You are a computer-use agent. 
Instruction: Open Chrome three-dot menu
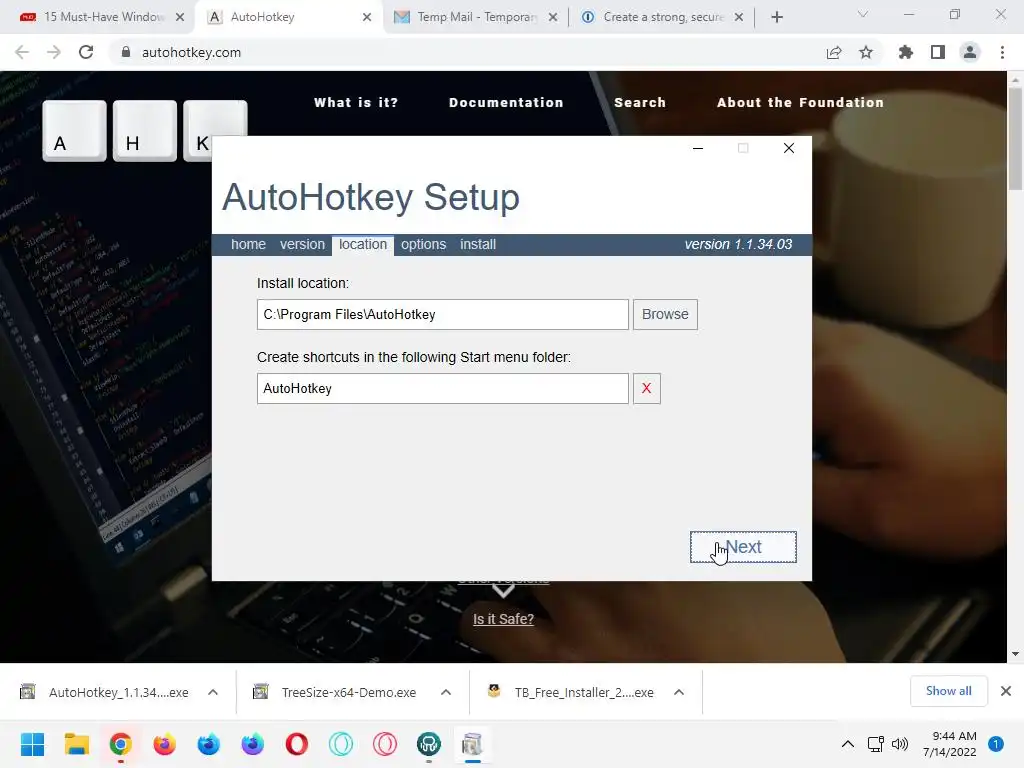[x=1002, y=52]
